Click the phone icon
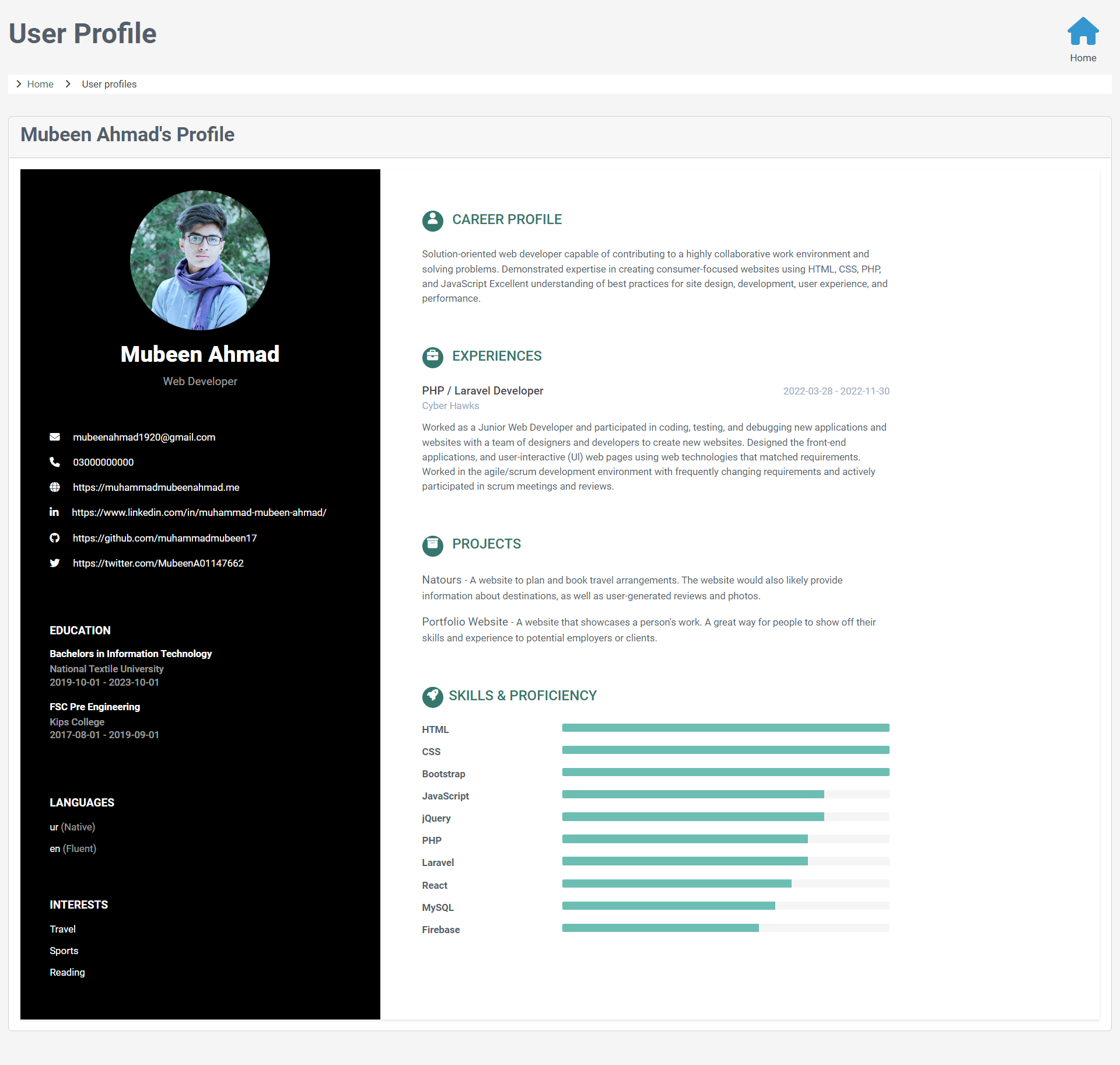 click(55, 462)
